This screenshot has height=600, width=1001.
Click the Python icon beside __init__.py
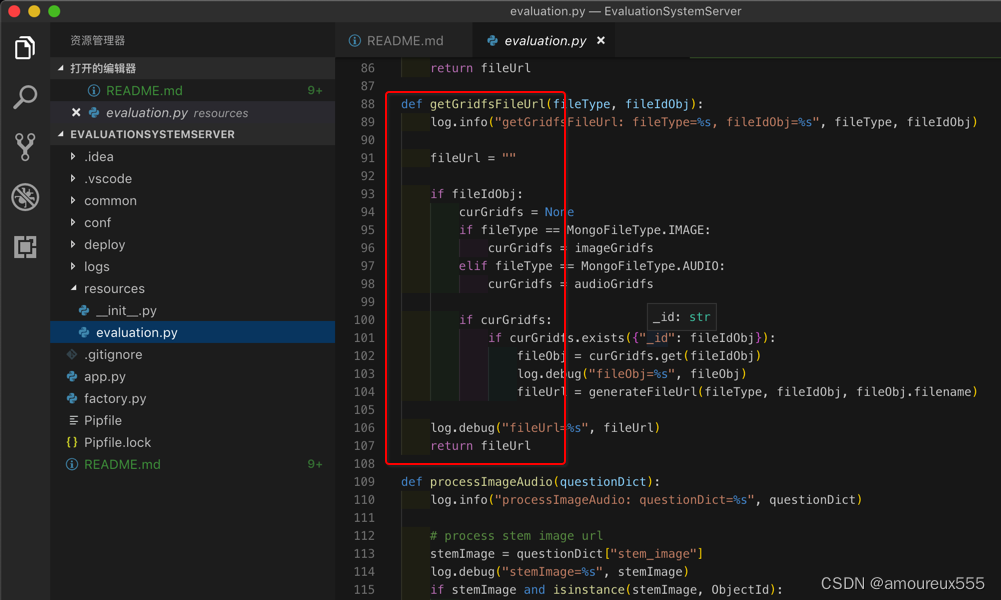[x=84, y=311]
